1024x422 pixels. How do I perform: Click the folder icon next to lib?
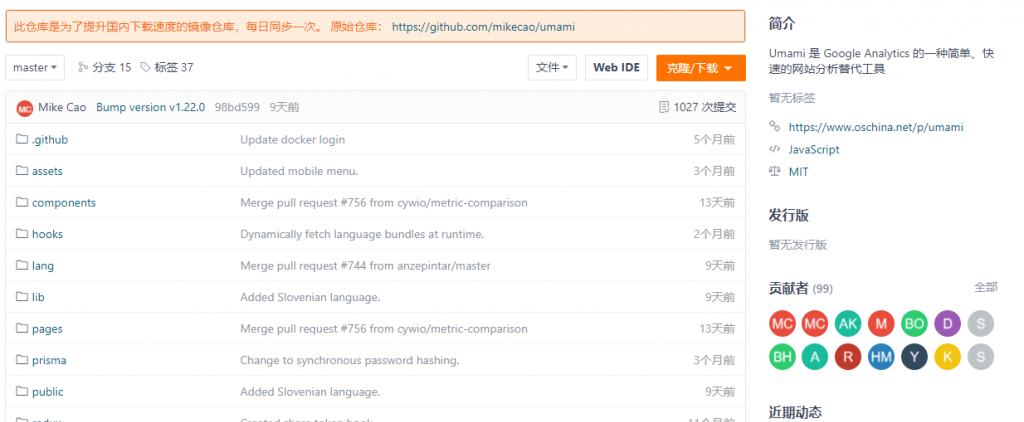point(22,297)
